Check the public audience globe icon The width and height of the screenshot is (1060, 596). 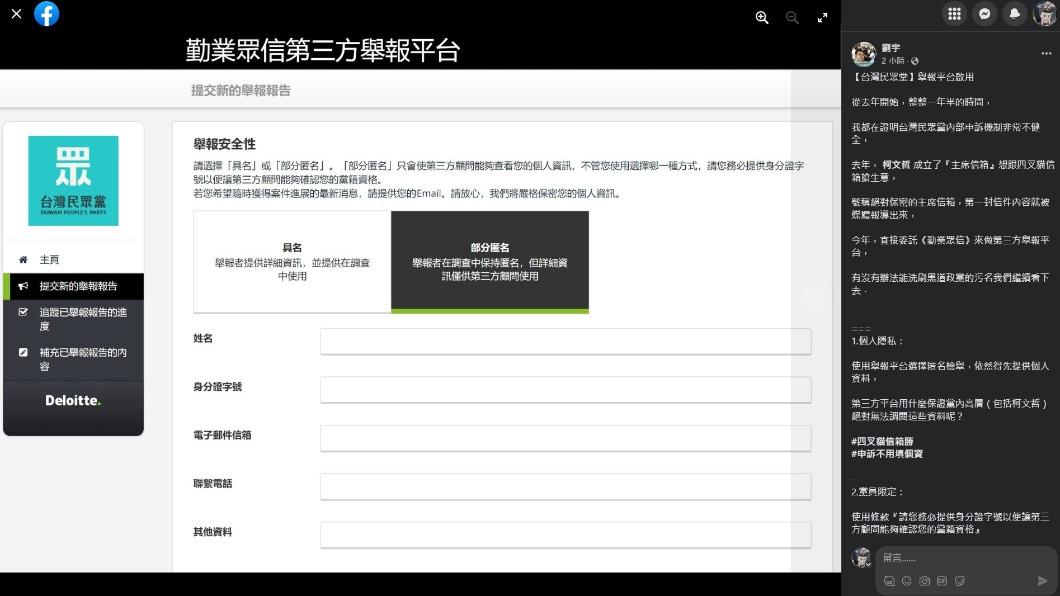pos(915,61)
